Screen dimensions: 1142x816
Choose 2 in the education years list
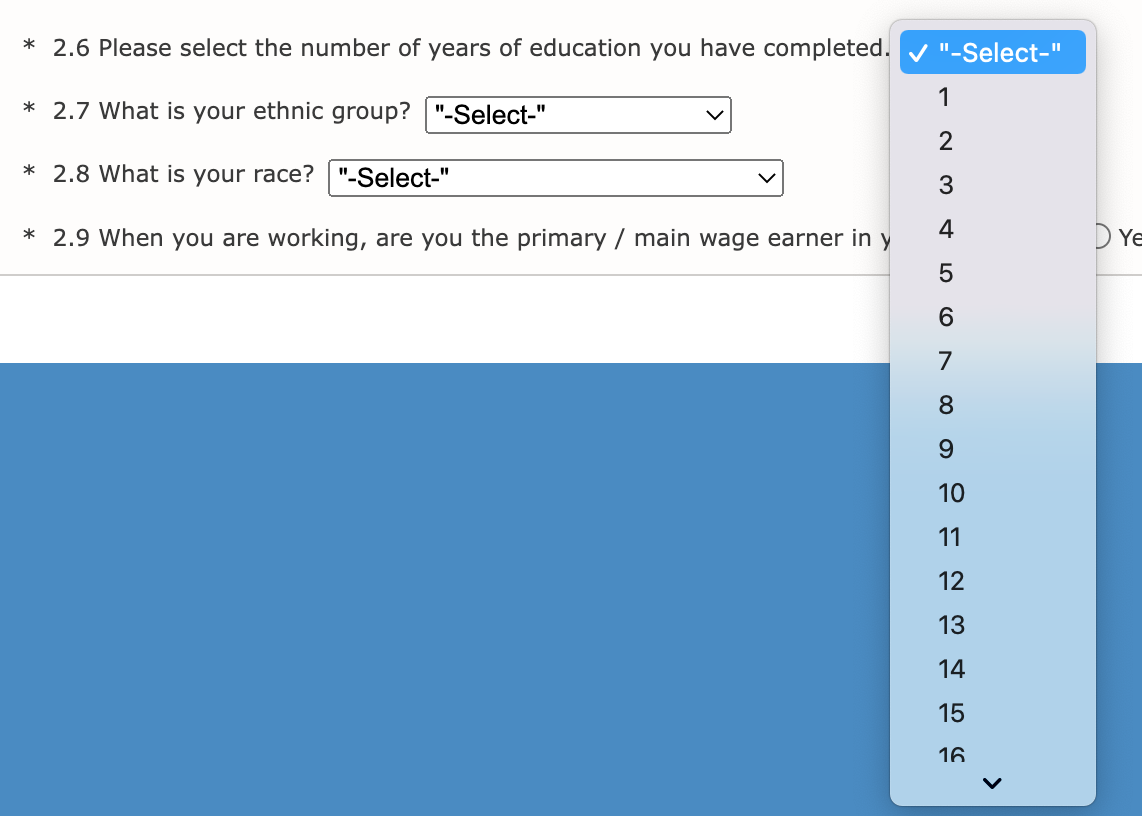pyautogui.click(x=945, y=141)
